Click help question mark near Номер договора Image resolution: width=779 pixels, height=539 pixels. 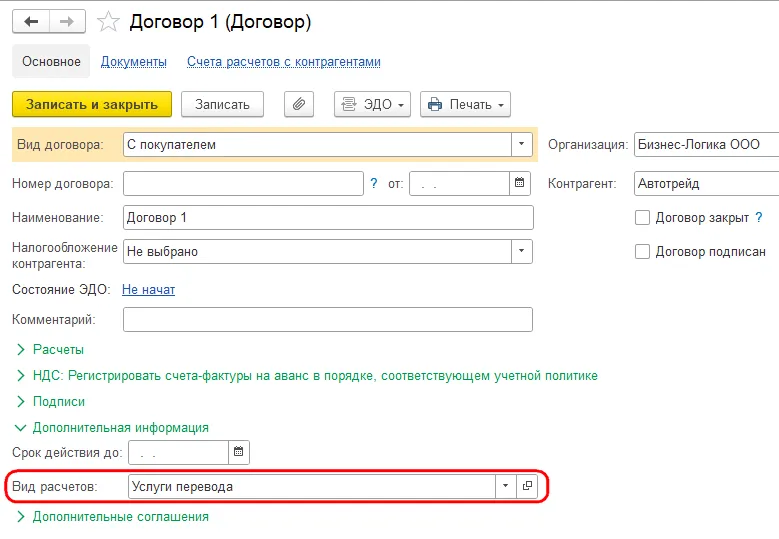click(374, 183)
